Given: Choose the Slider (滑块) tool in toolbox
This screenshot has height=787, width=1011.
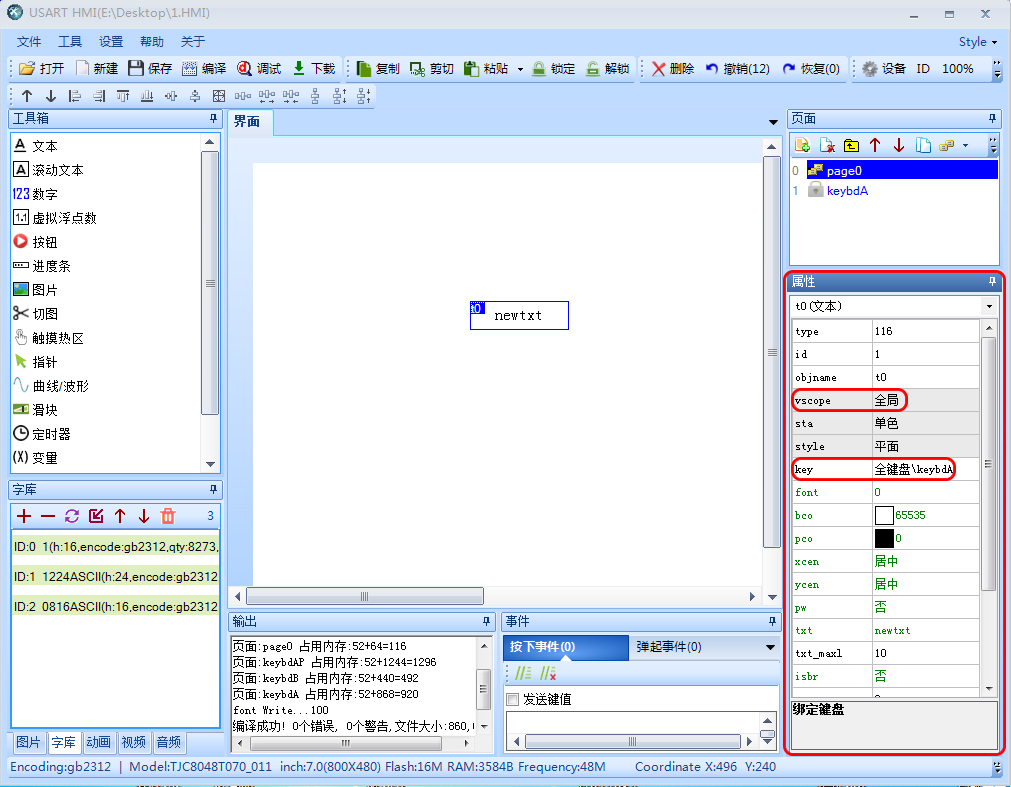Looking at the screenshot, I should click(21, 410).
